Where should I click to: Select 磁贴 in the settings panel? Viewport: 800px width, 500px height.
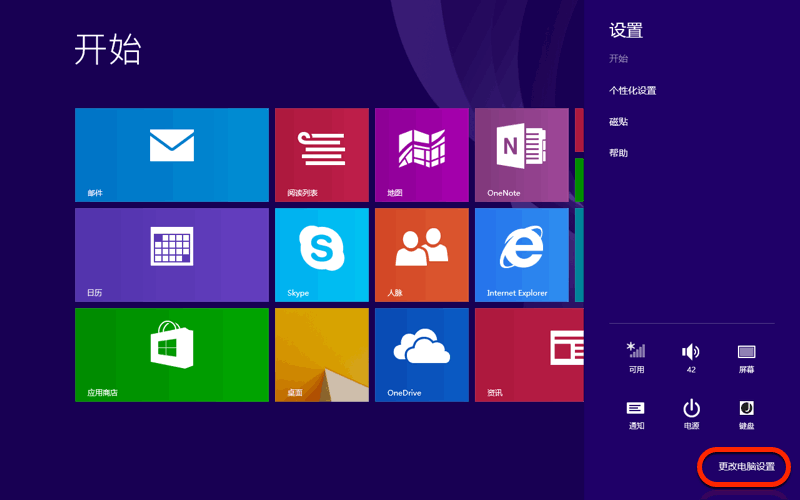(619, 122)
